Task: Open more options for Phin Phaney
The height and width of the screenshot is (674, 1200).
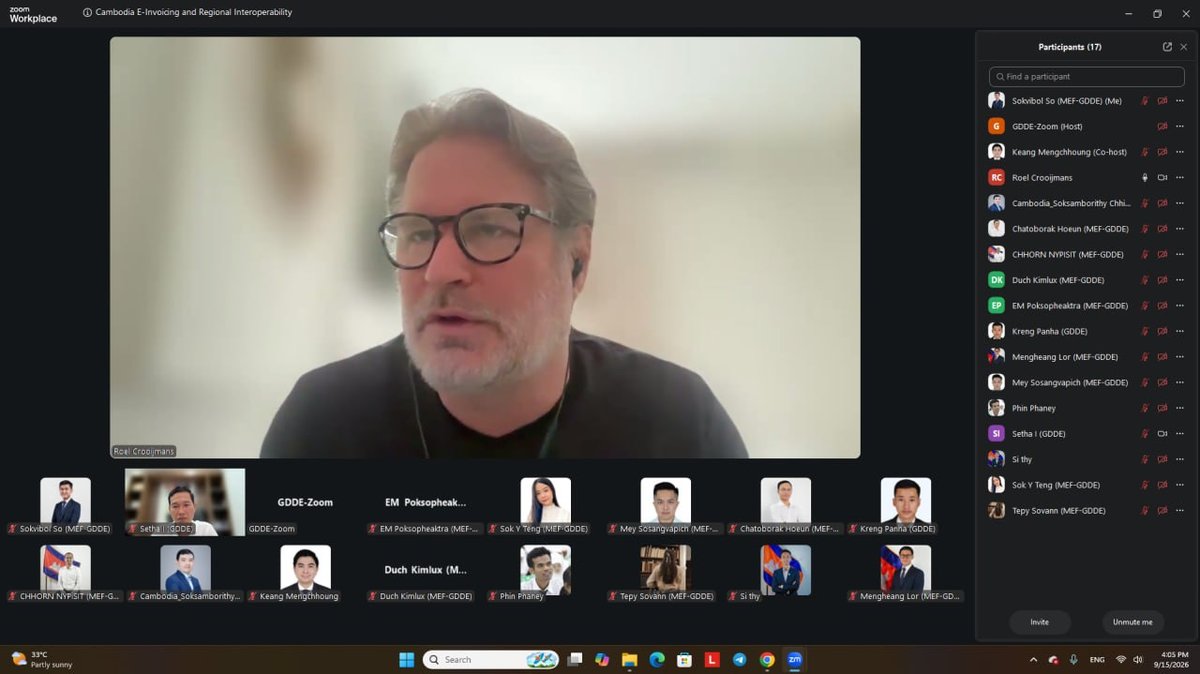Action: 1179,408
